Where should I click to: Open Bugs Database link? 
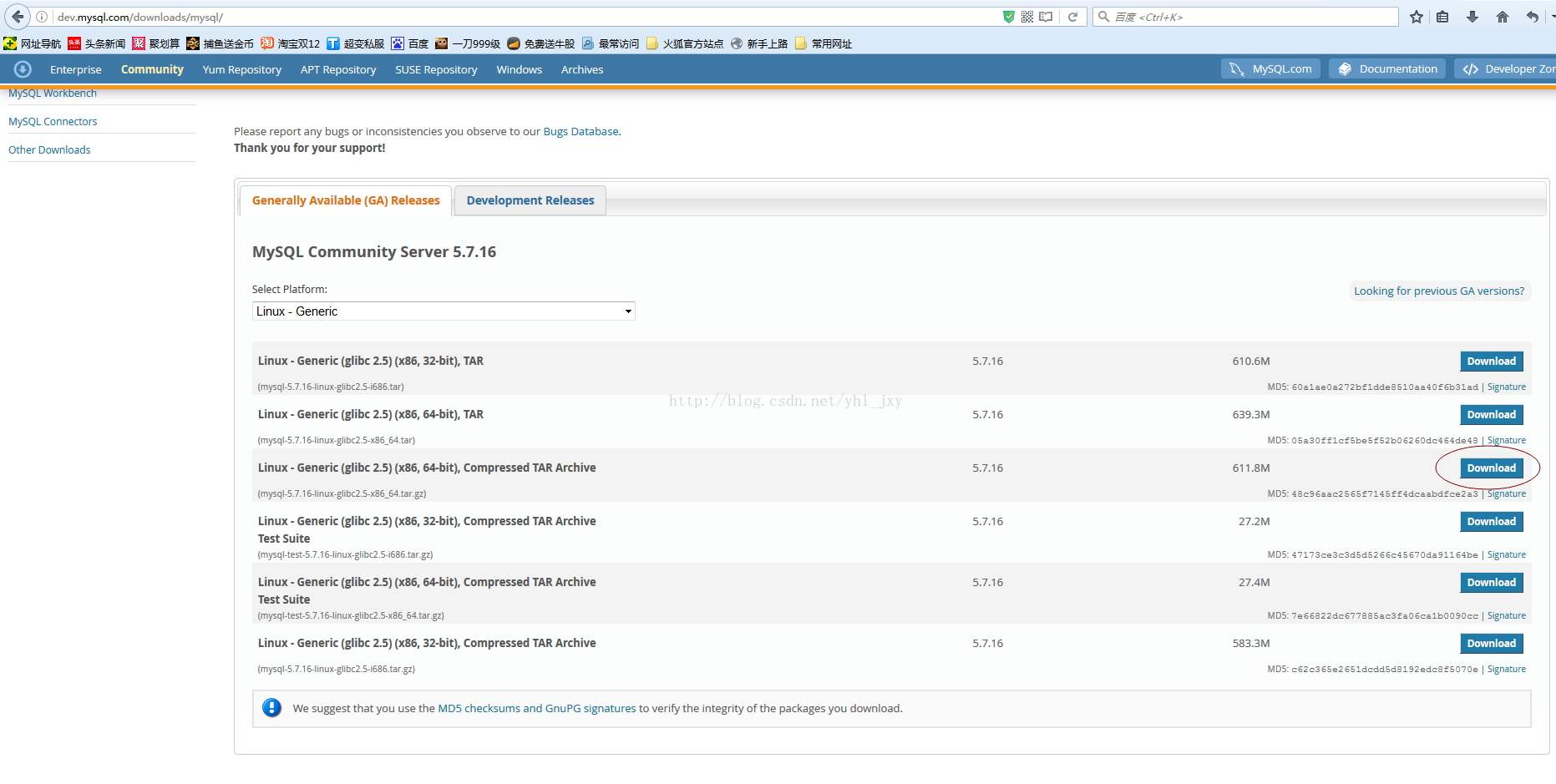pyautogui.click(x=581, y=131)
